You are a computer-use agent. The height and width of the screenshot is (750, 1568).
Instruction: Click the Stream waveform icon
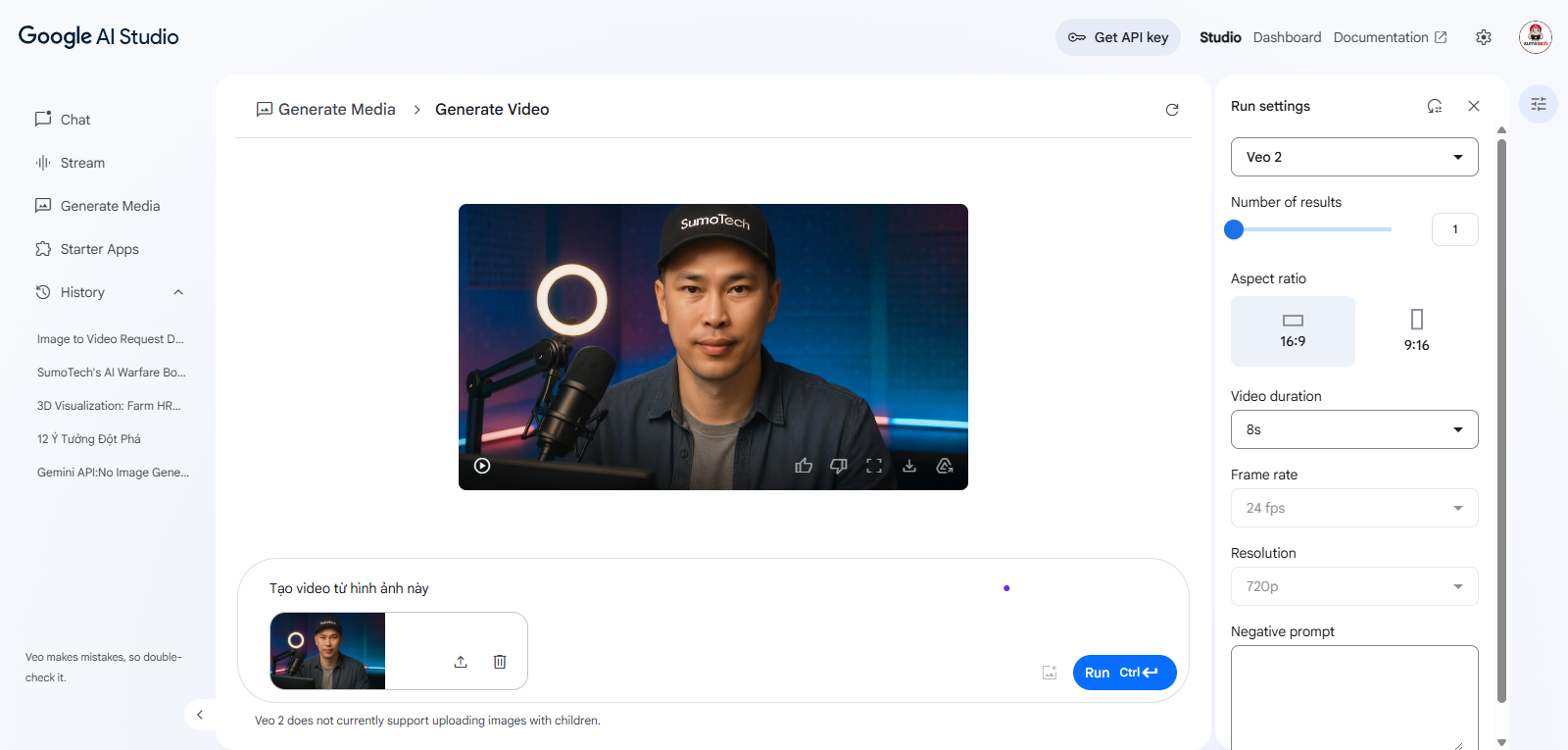43,163
